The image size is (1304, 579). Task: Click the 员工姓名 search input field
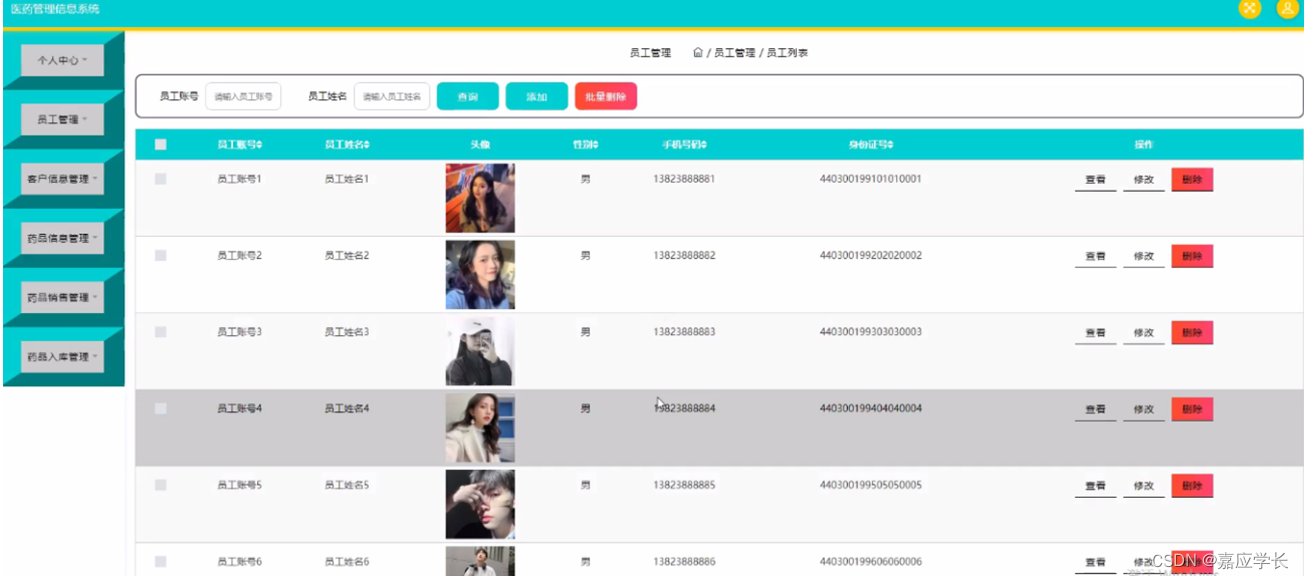392,96
